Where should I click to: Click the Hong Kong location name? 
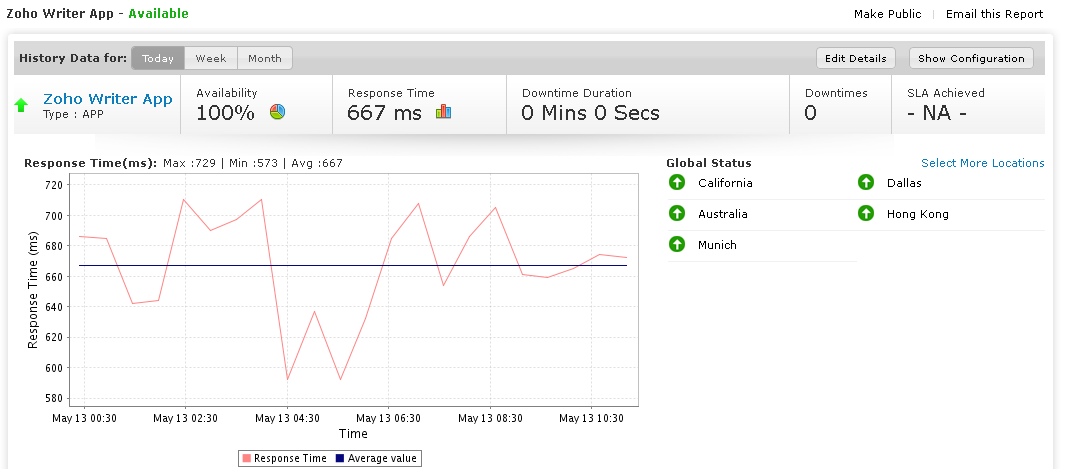918,214
